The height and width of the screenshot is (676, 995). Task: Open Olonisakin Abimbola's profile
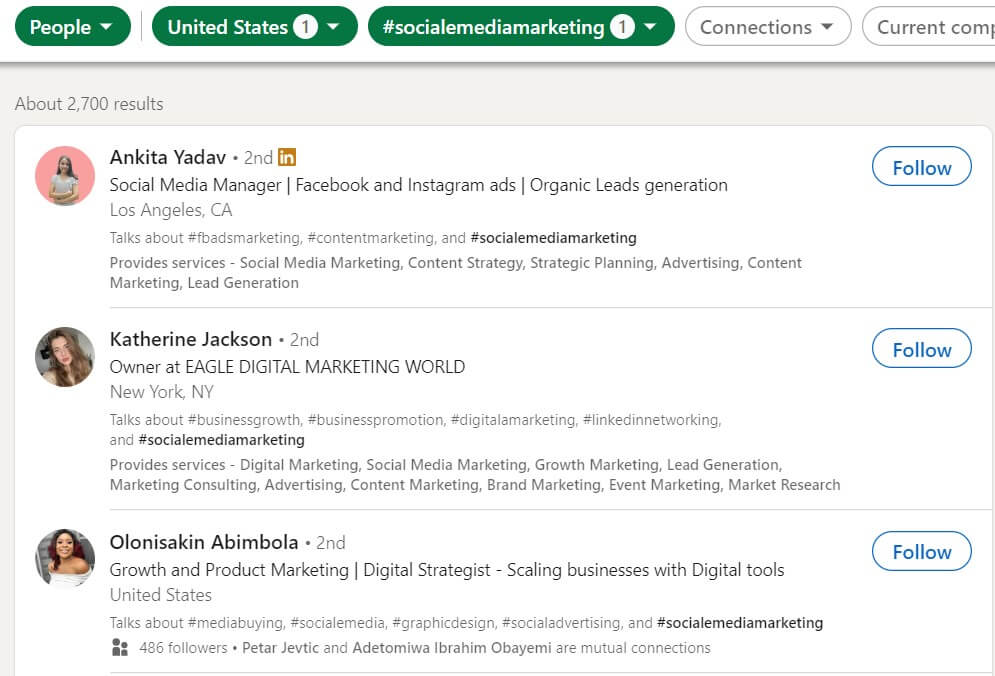[202, 542]
